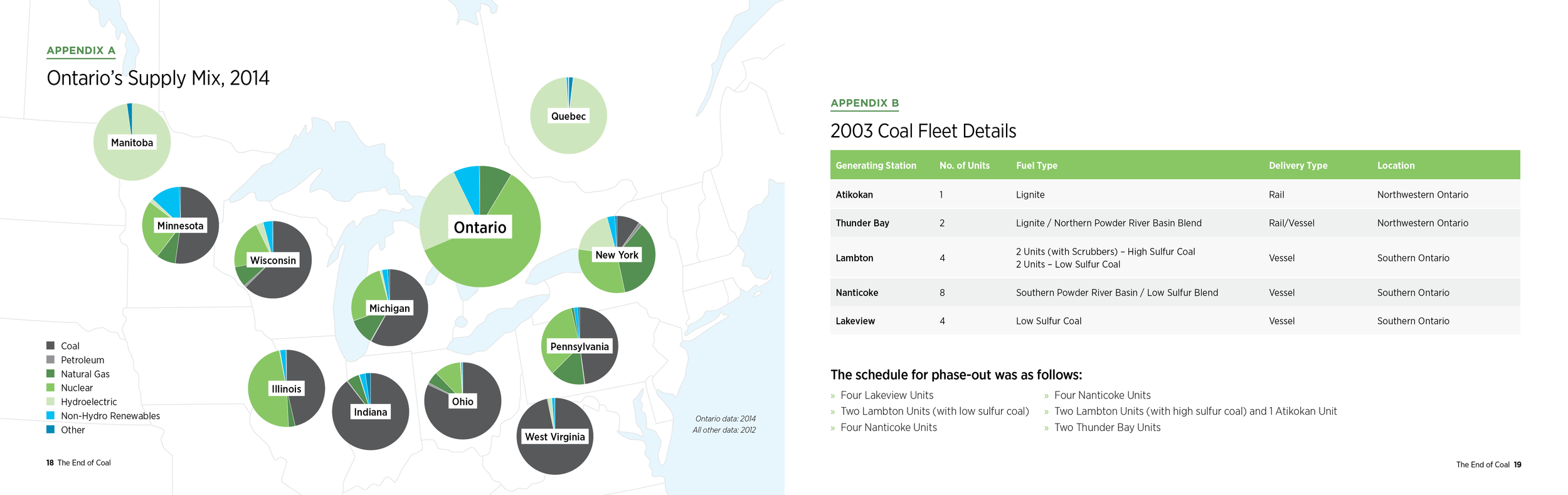Image resolution: width=1568 pixels, height=495 pixels.
Task: Click the phase-out schedule heading
Action: 956,375
